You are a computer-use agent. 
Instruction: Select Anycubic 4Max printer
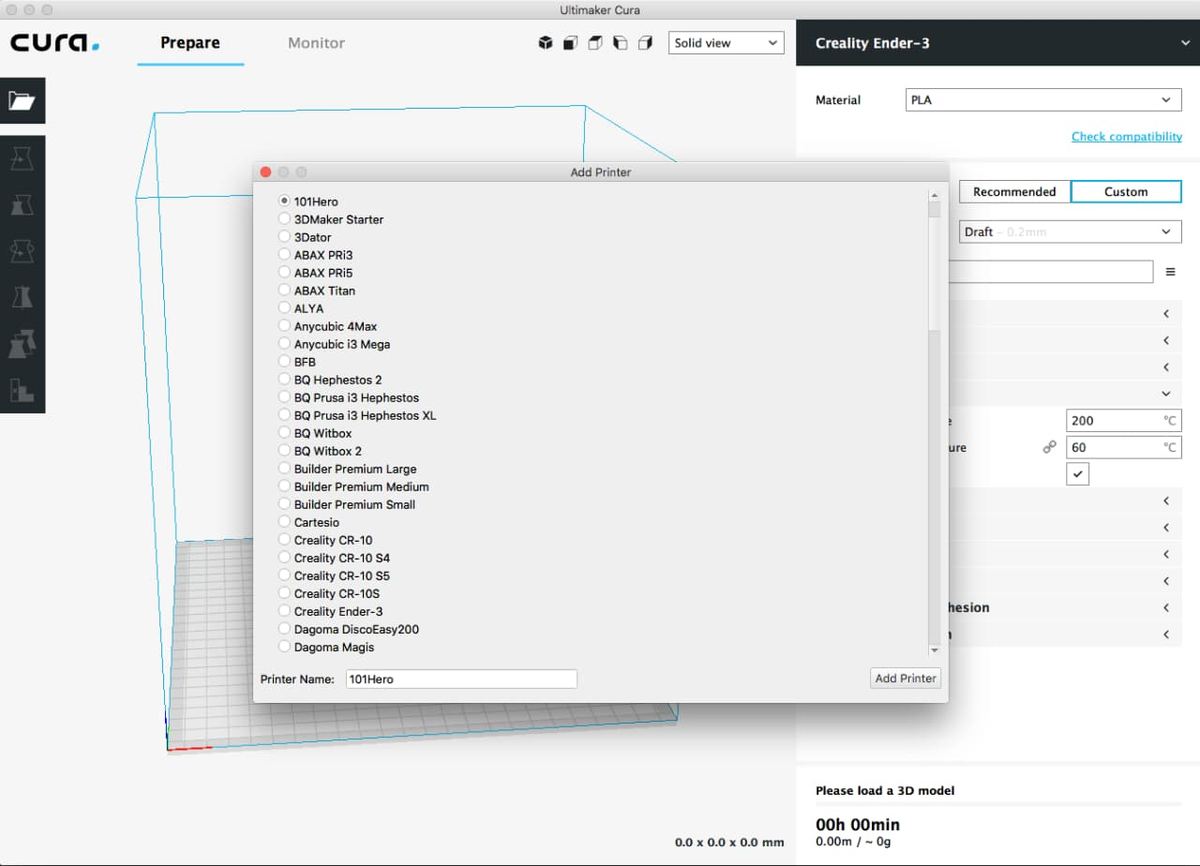328,326
